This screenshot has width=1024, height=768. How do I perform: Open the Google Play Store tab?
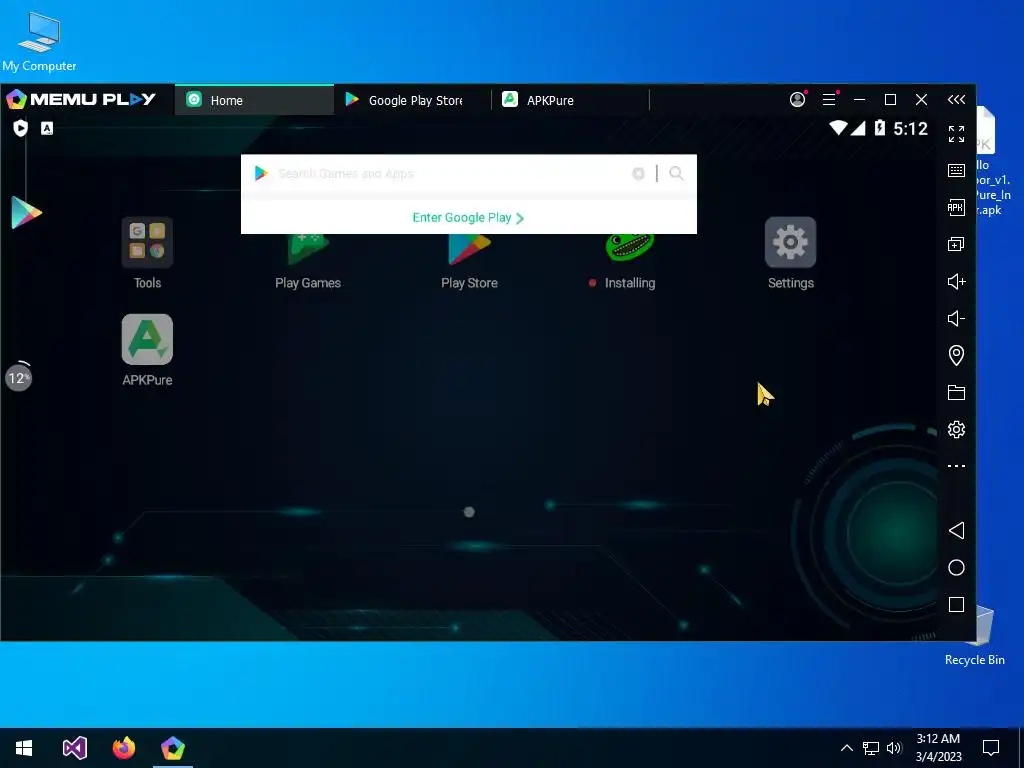[x=411, y=100]
